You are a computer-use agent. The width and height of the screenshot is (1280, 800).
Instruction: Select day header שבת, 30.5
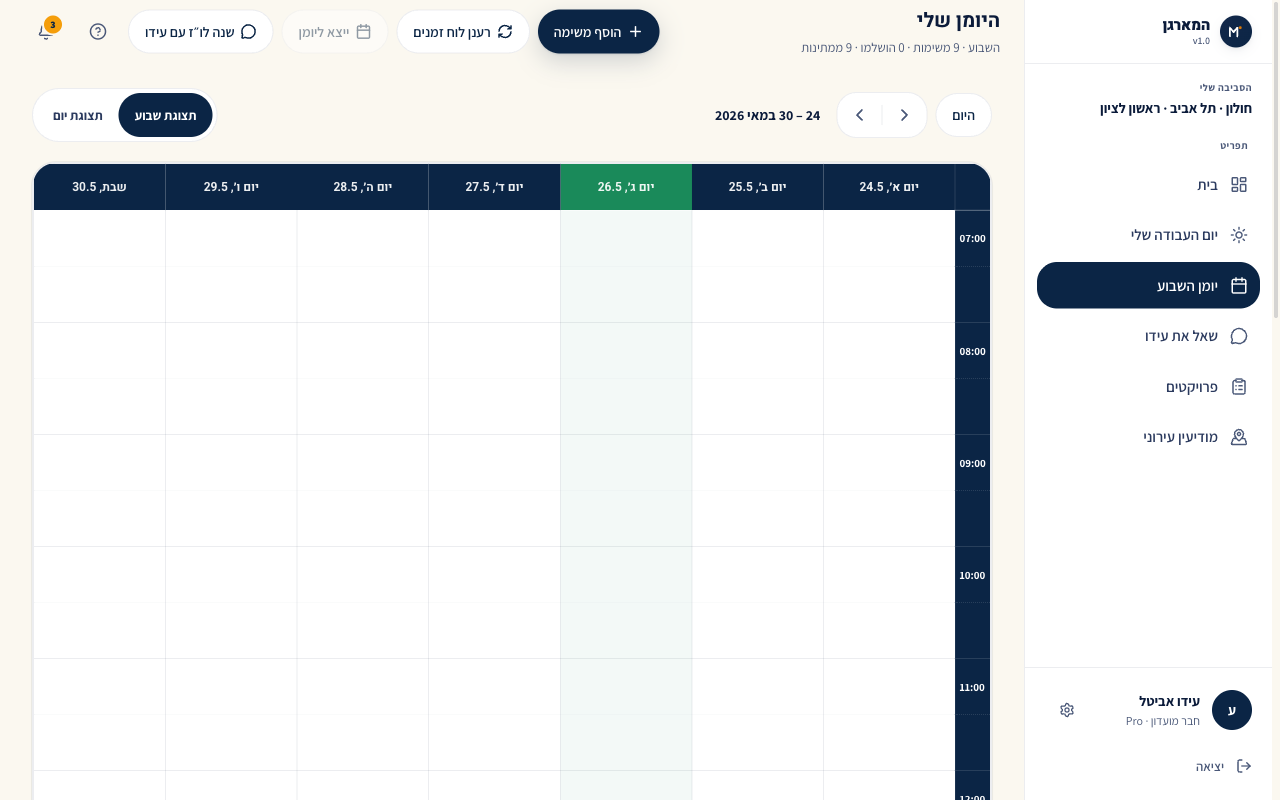coord(99,187)
